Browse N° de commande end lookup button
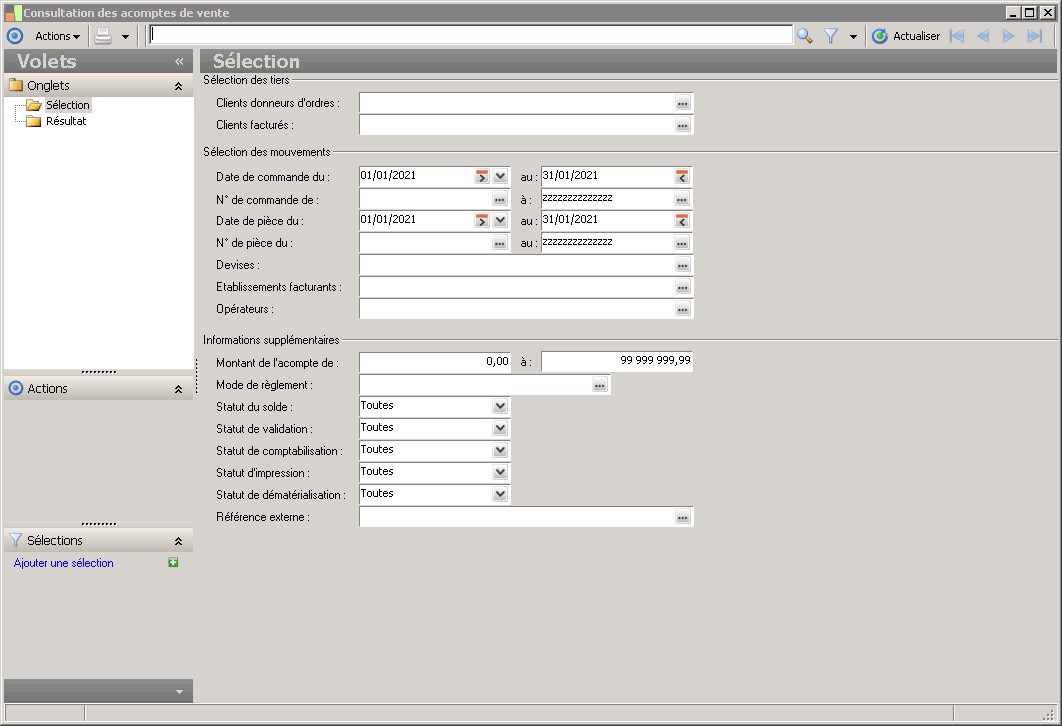 coord(682,199)
